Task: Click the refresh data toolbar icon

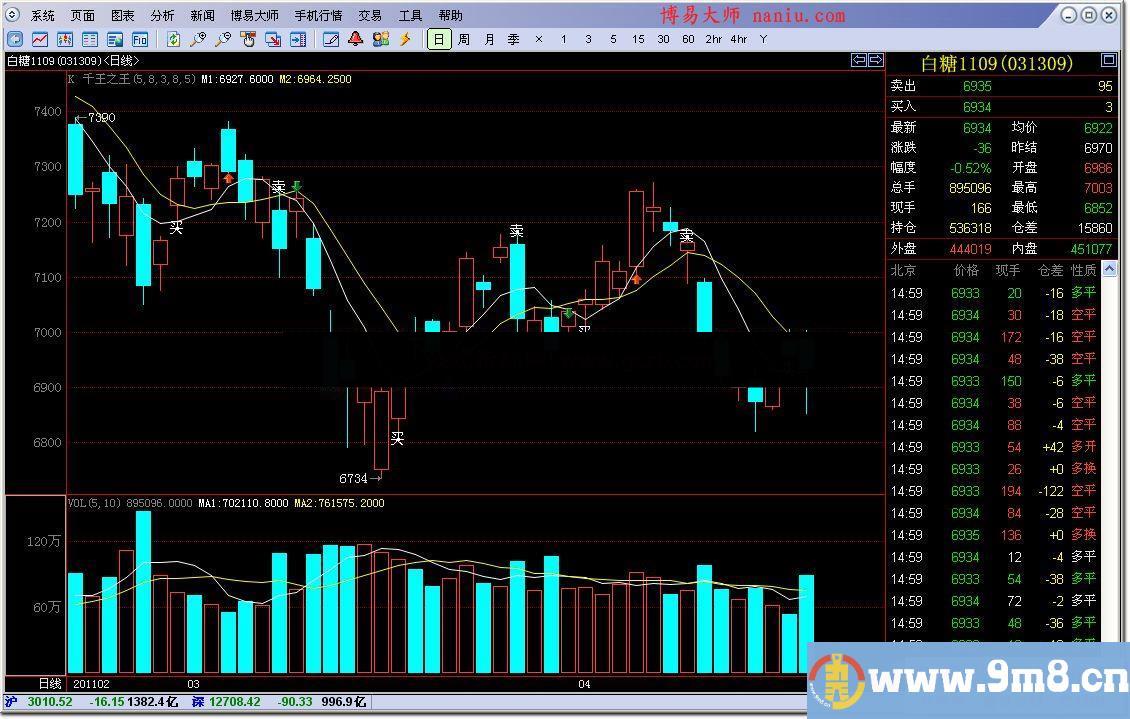Action: tap(173, 39)
